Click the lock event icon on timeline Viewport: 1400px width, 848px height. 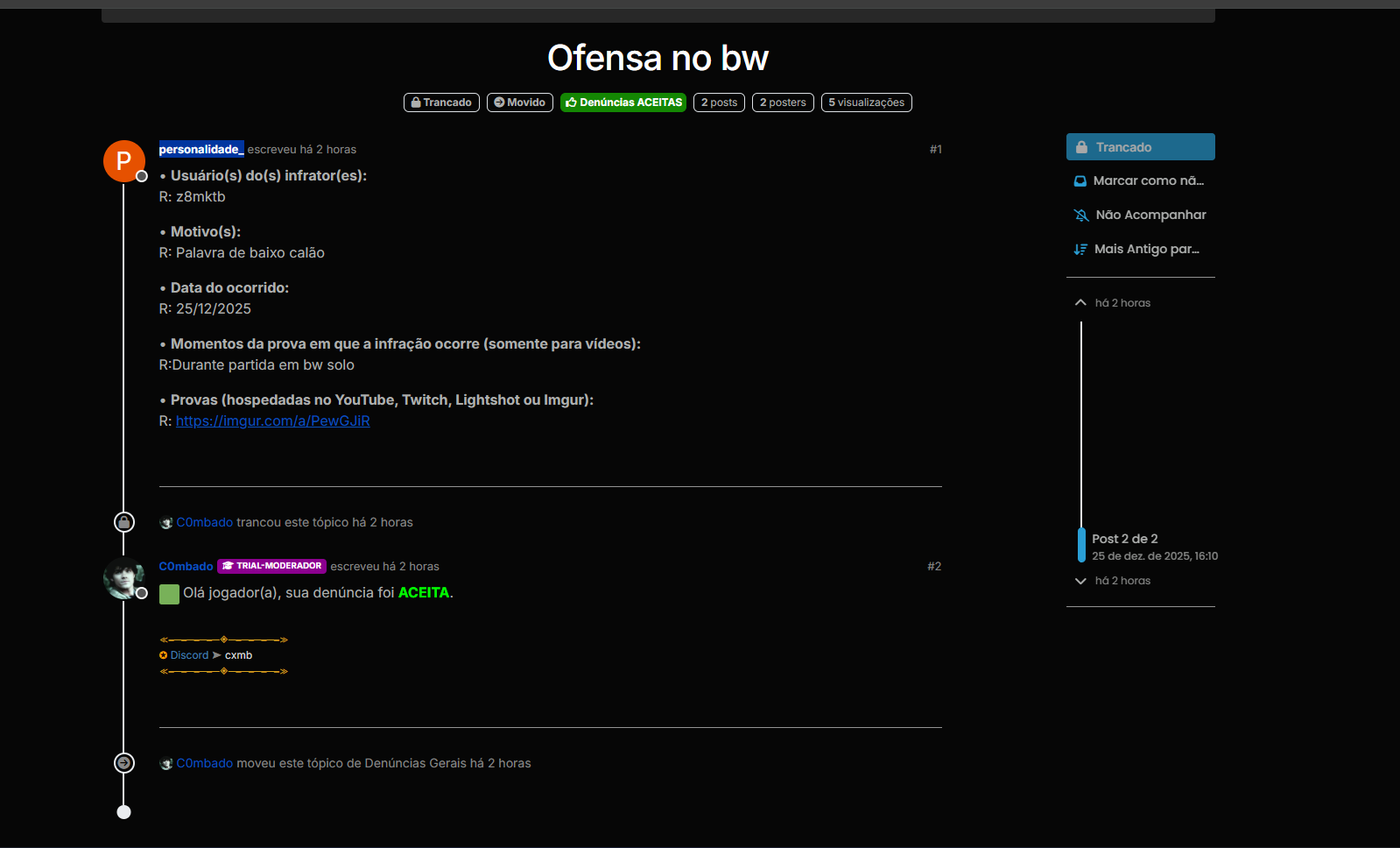(124, 522)
